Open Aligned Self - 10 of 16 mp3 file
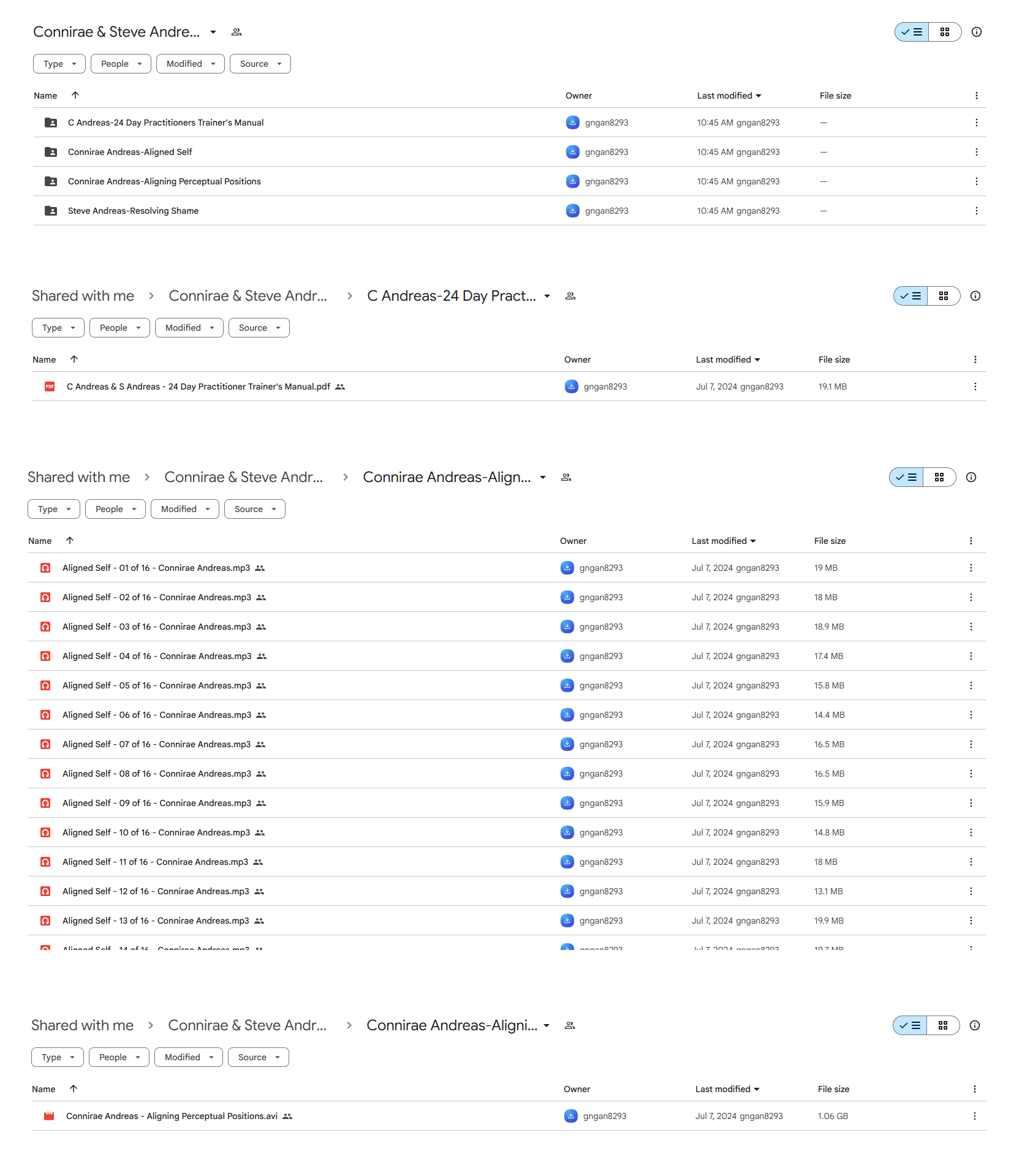Screen dimensions: 1022x1176 [x=156, y=832]
